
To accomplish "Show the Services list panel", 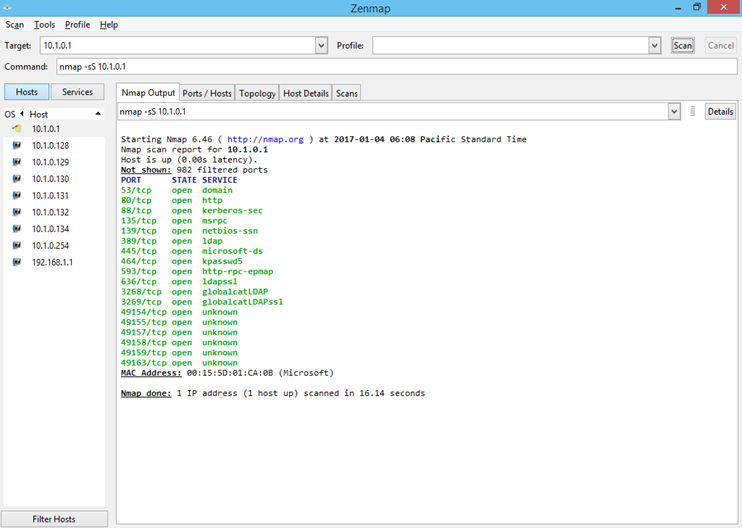I will tap(78, 92).
